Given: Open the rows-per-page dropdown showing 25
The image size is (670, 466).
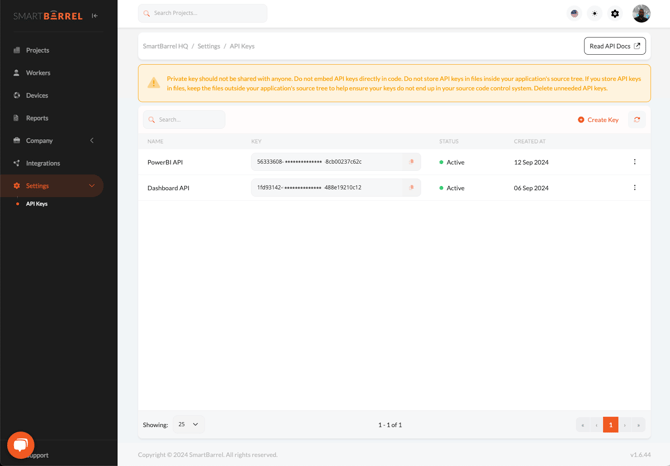Looking at the screenshot, I should coord(188,425).
